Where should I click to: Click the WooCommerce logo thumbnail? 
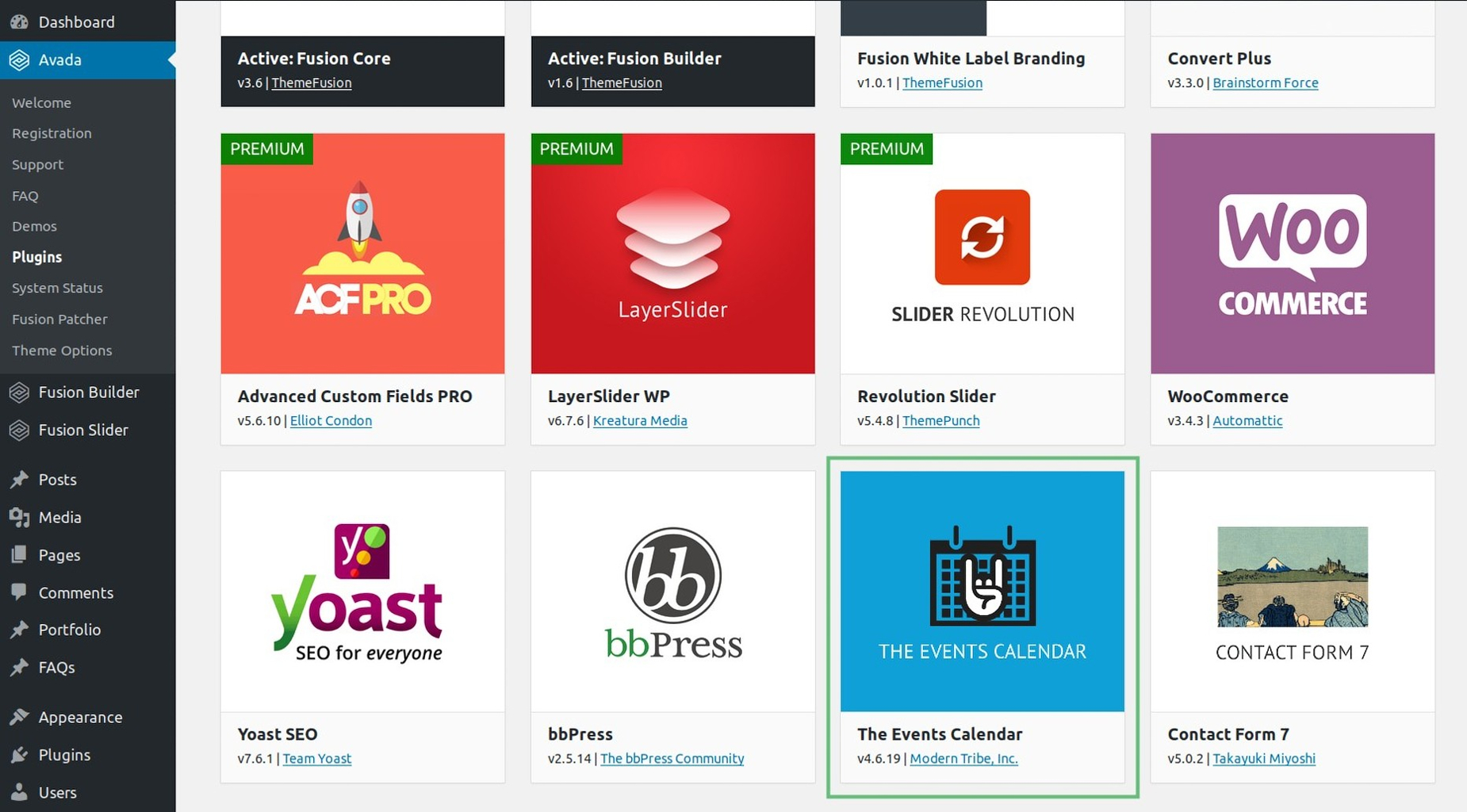1293,253
